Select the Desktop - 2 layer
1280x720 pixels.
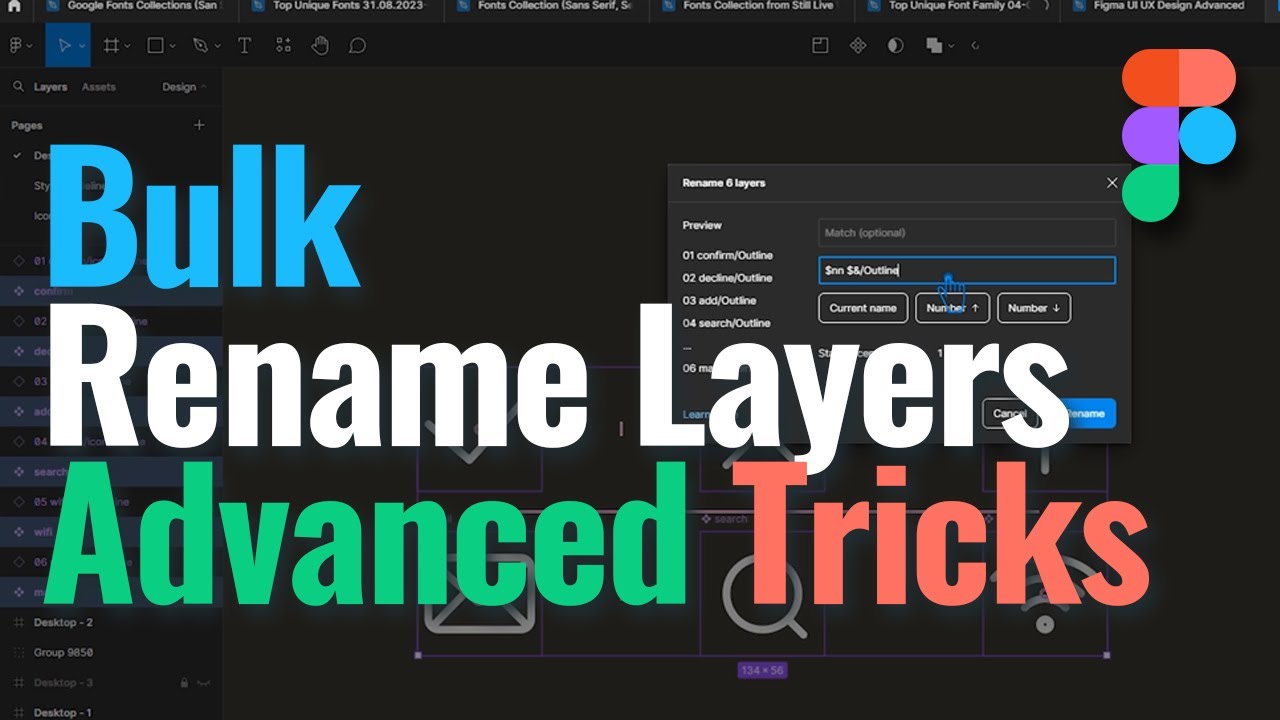(x=63, y=623)
